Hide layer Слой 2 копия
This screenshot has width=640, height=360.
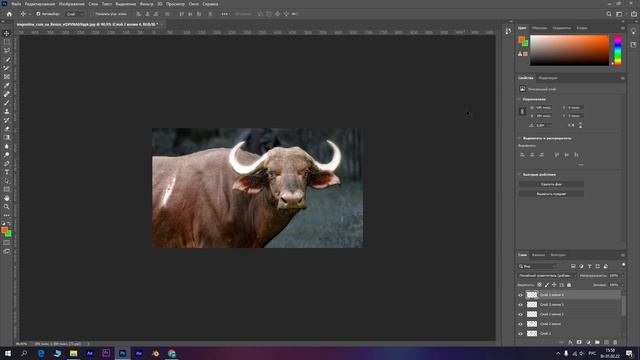point(520,324)
